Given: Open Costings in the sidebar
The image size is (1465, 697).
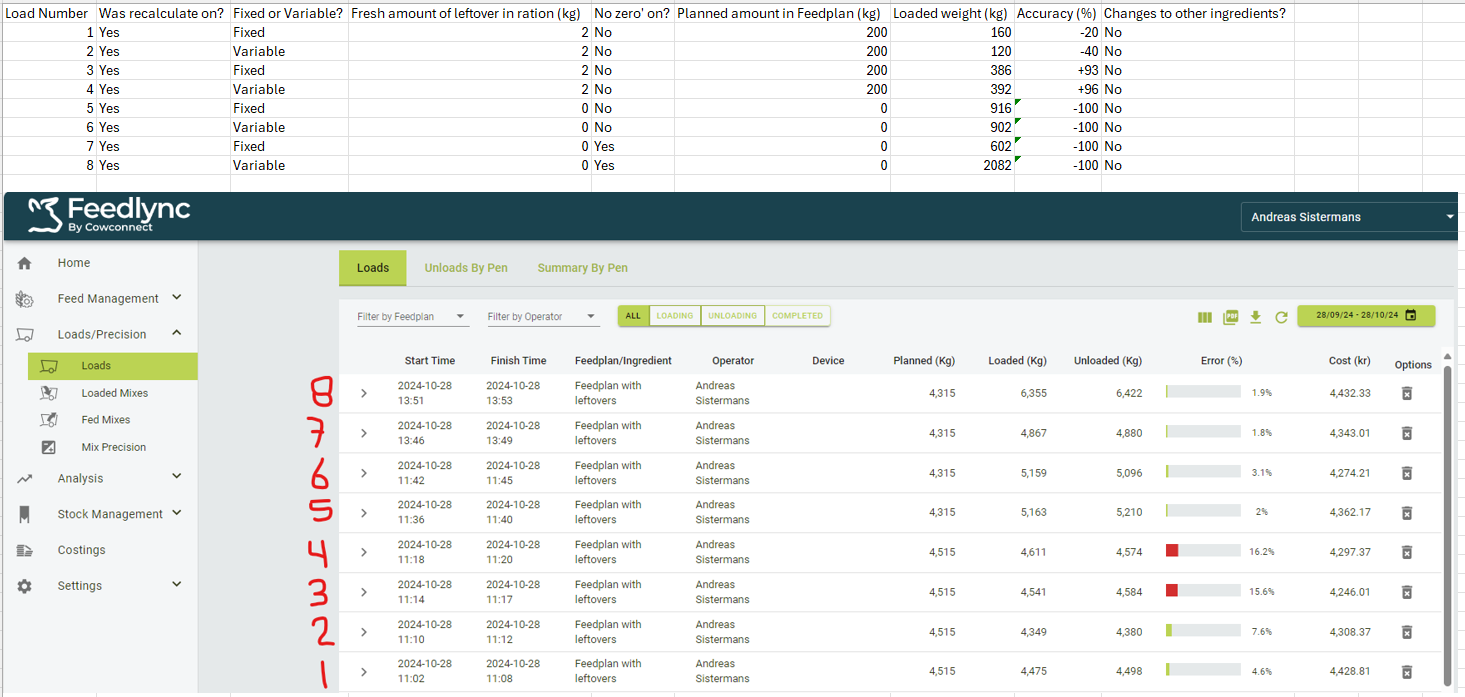Looking at the screenshot, I should pyautogui.click(x=81, y=550).
